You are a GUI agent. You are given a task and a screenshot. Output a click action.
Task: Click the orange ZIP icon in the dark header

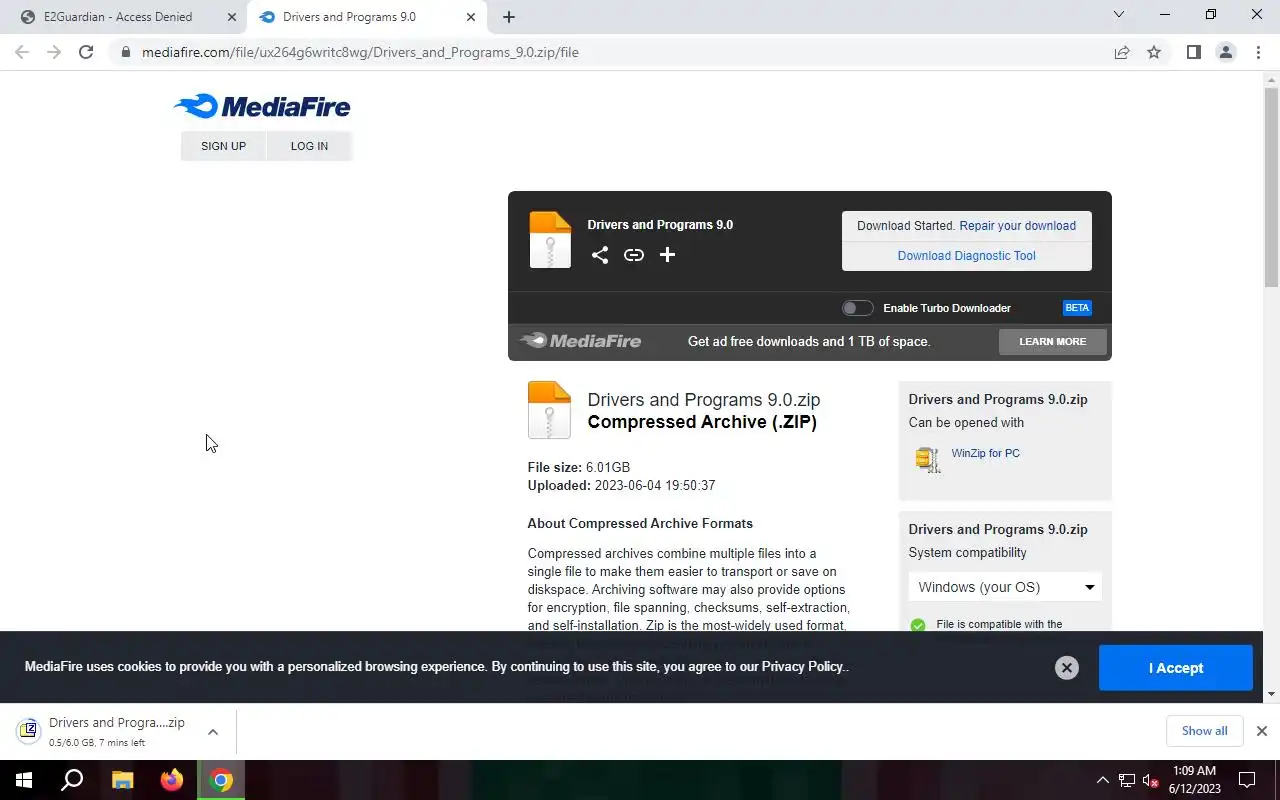(x=550, y=240)
